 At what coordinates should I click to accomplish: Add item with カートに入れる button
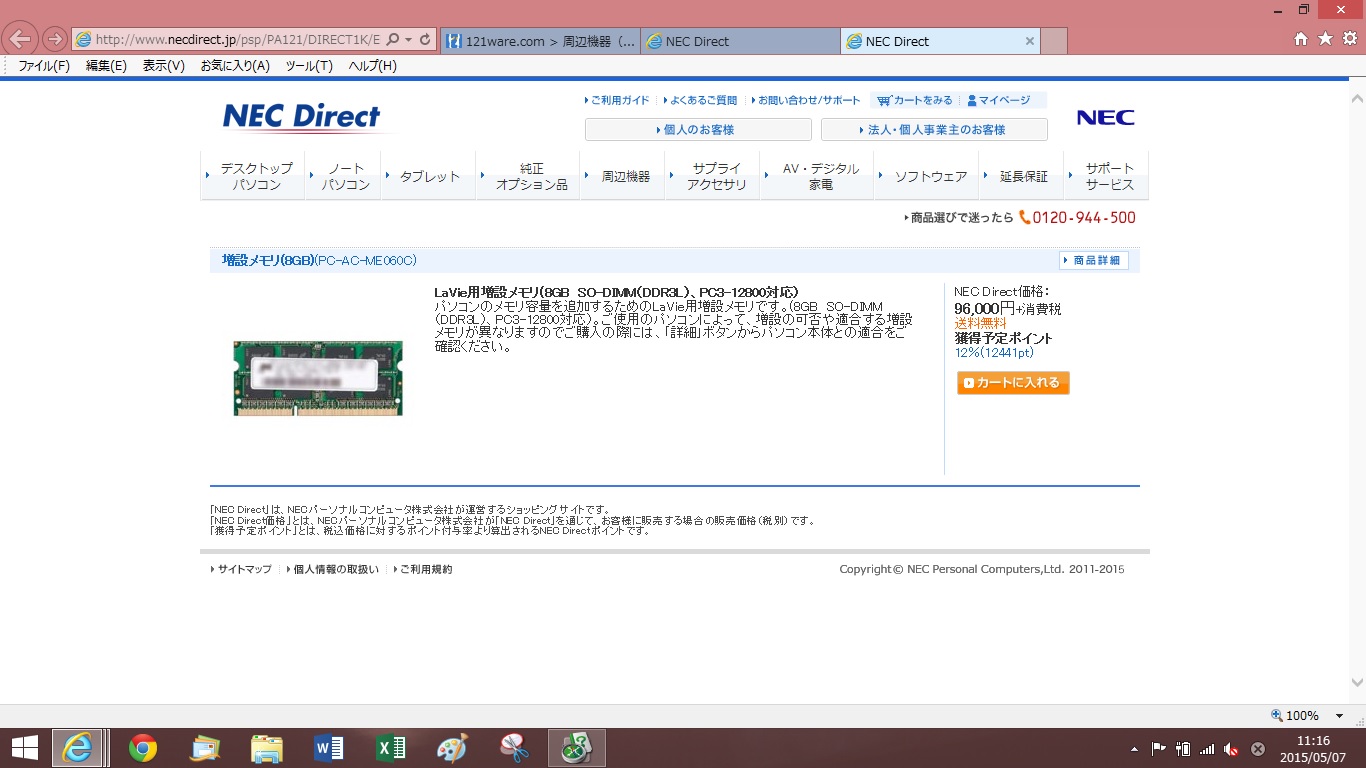pos(1013,383)
